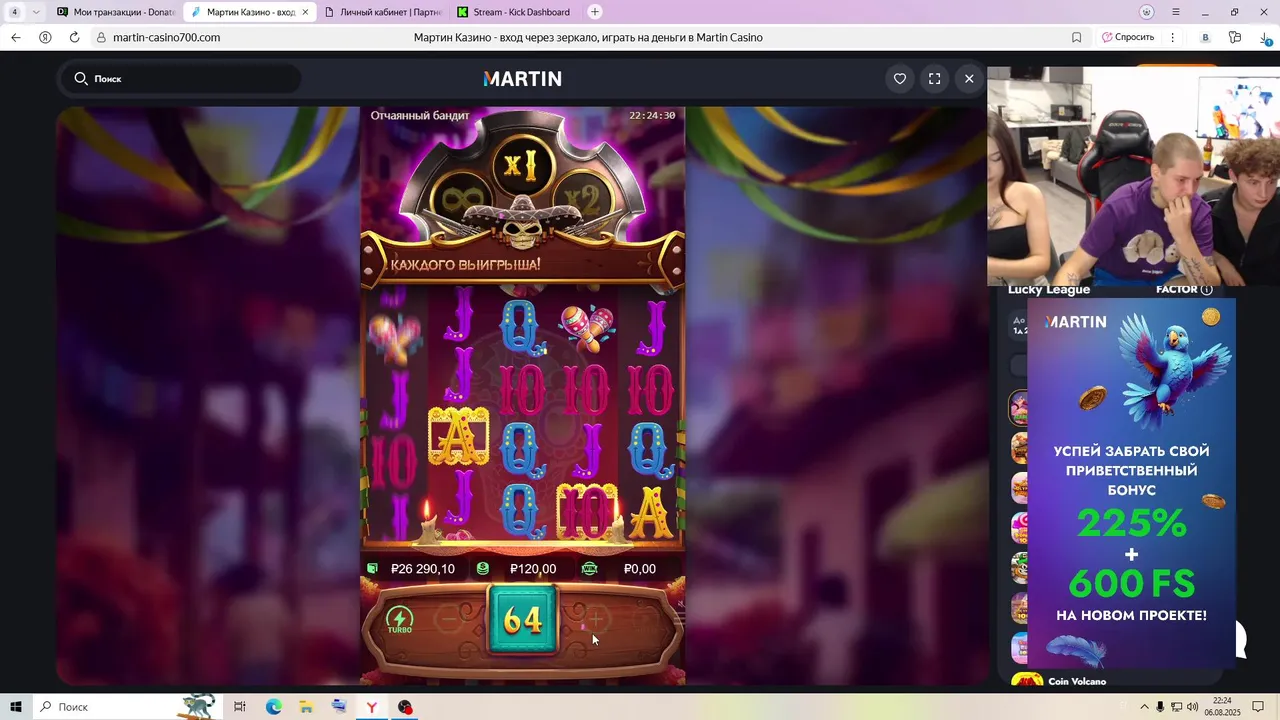Click the win amount icon
The image size is (1280, 720).
[590, 569]
